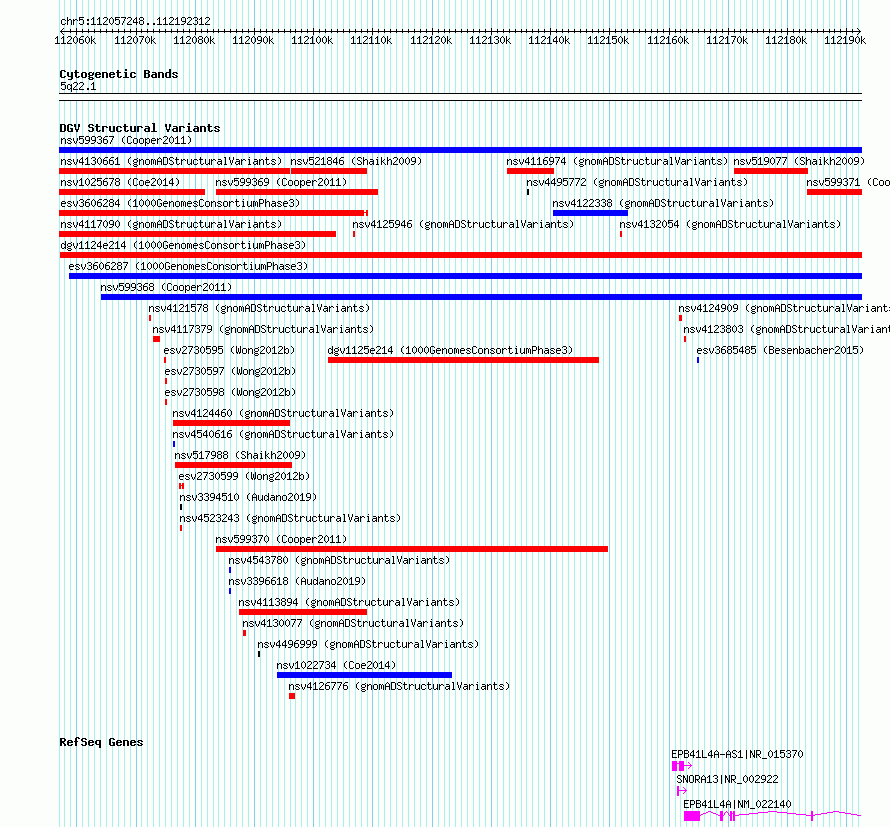The width and height of the screenshot is (890, 827).
Task: Open nsv519077 (Shaikh2009) variant label
Action: pos(799,161)
